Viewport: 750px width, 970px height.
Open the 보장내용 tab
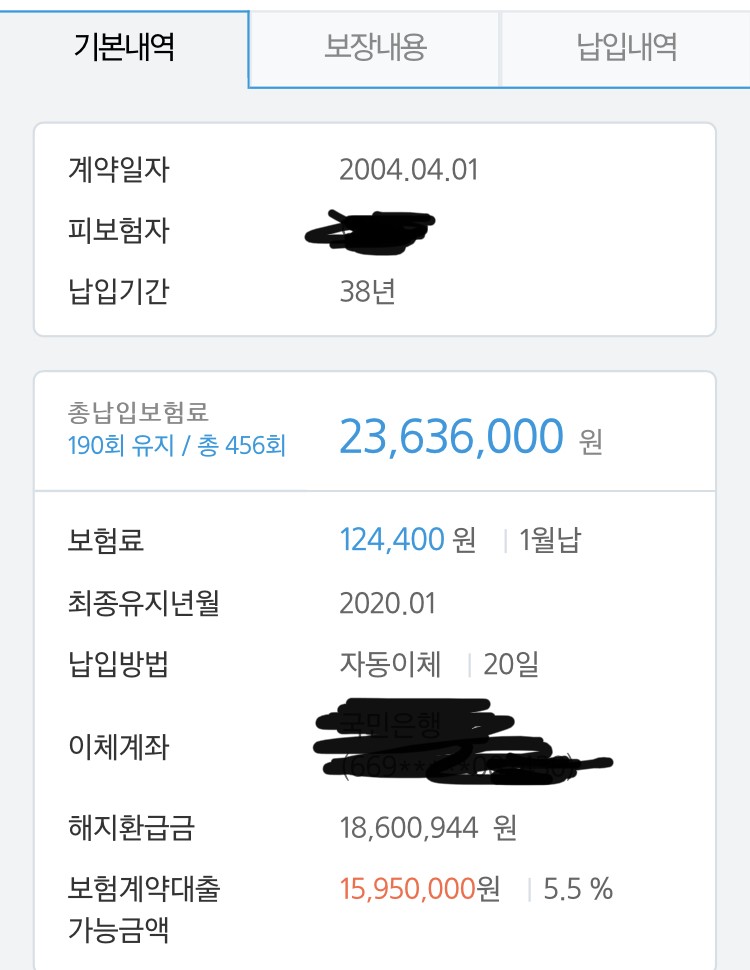[x=375, y=48]
